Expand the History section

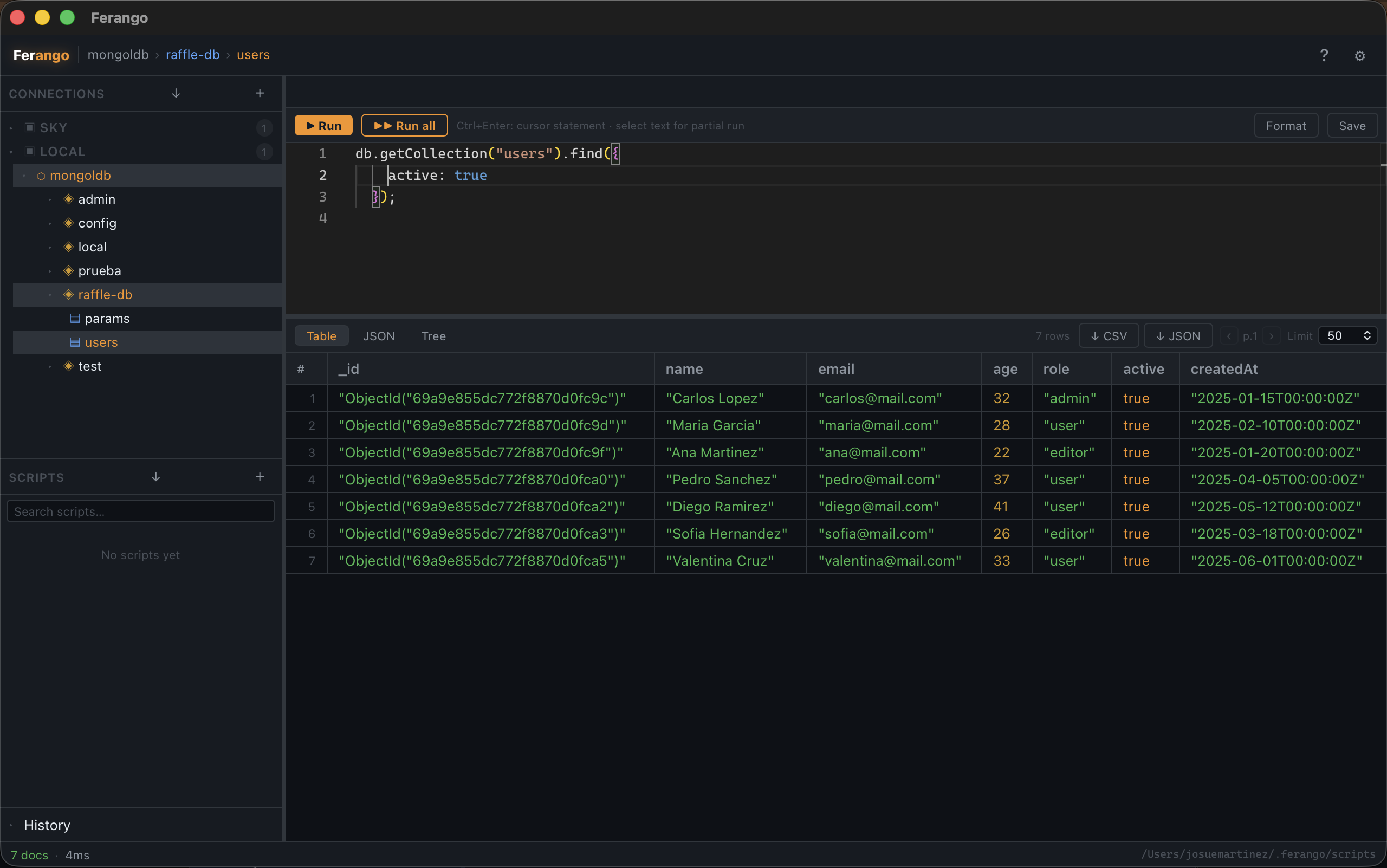10,825
